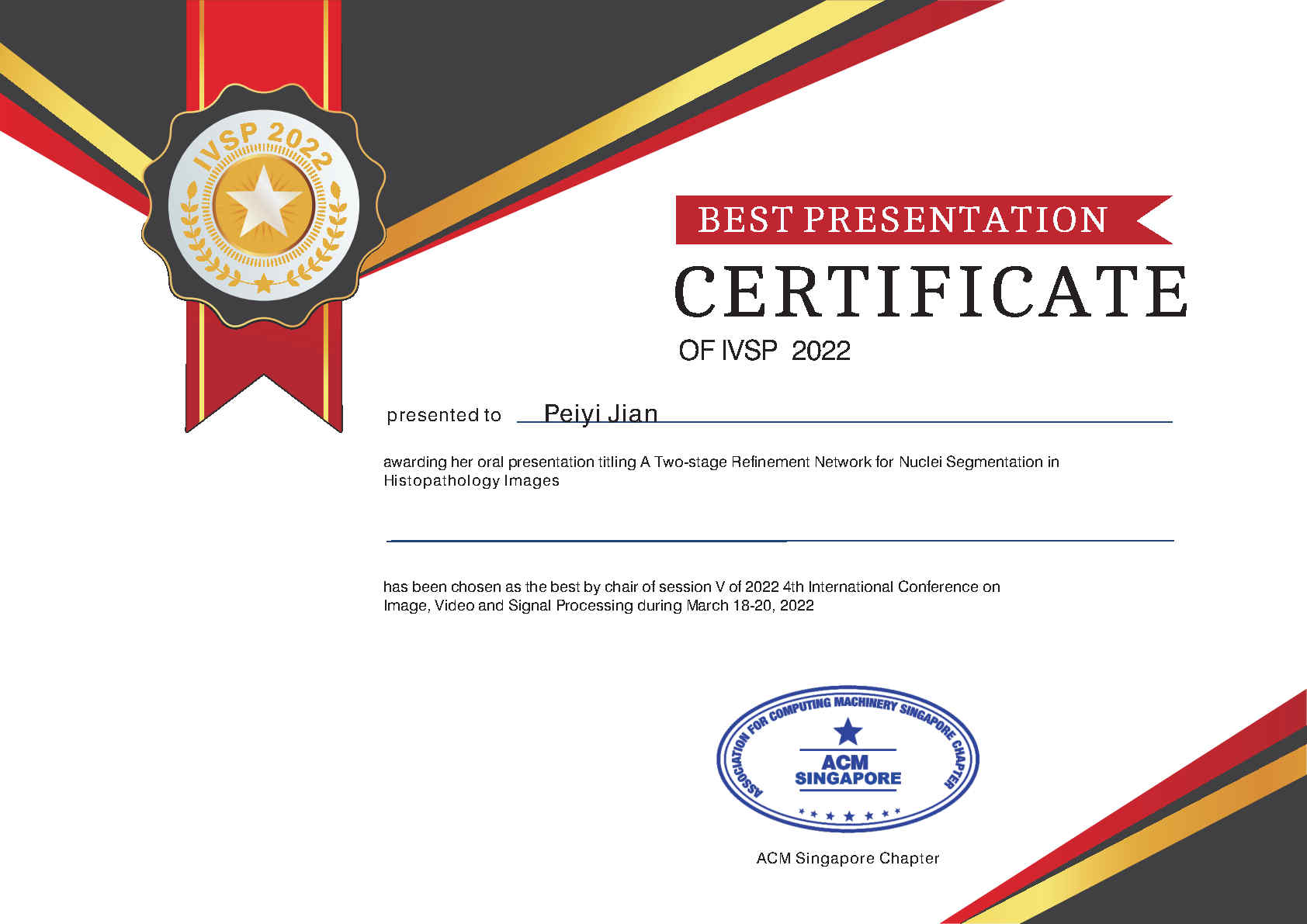Select the text OF IVSP 2022

tap(764, 351)
